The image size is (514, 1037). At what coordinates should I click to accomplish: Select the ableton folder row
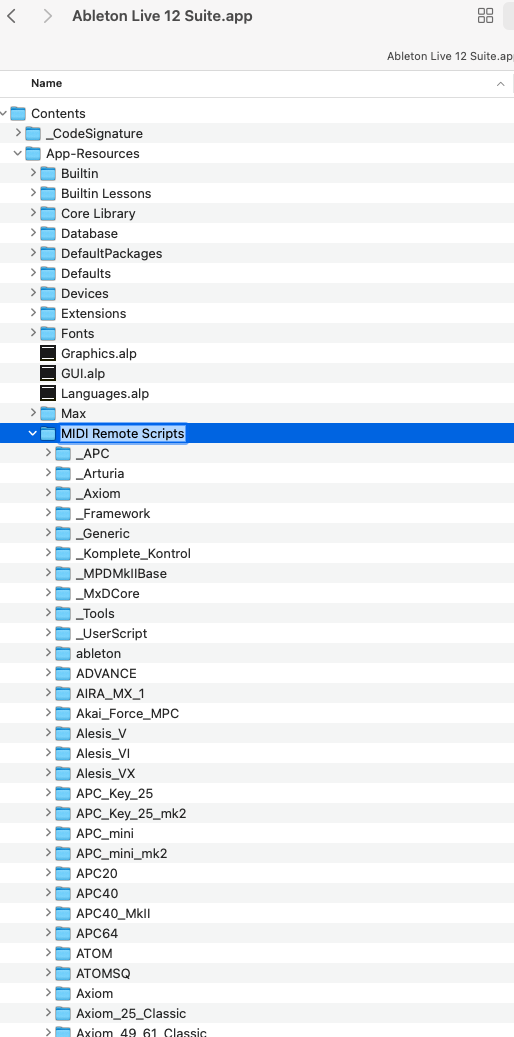pos(257,653)
